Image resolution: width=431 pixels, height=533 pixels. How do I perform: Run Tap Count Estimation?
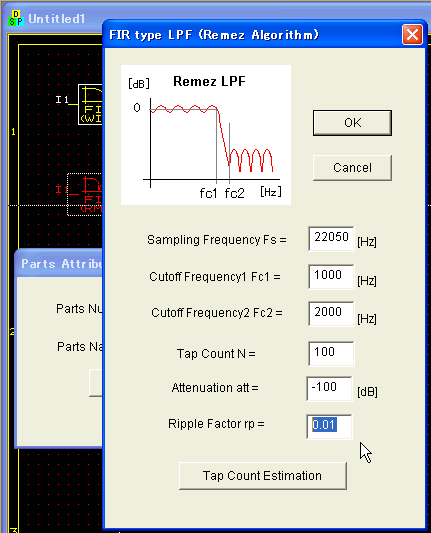[x=263, y=476]
